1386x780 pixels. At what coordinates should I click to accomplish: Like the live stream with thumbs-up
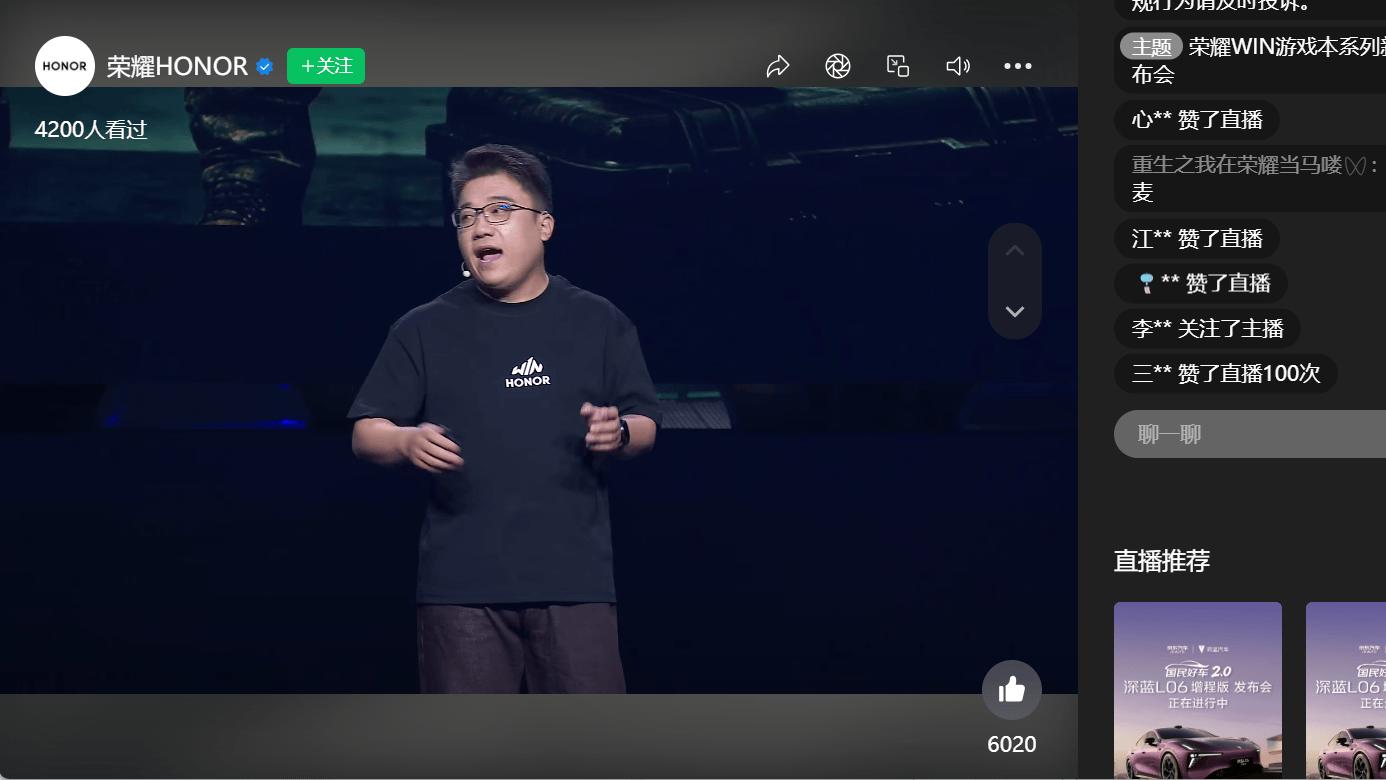[1012, 690]
